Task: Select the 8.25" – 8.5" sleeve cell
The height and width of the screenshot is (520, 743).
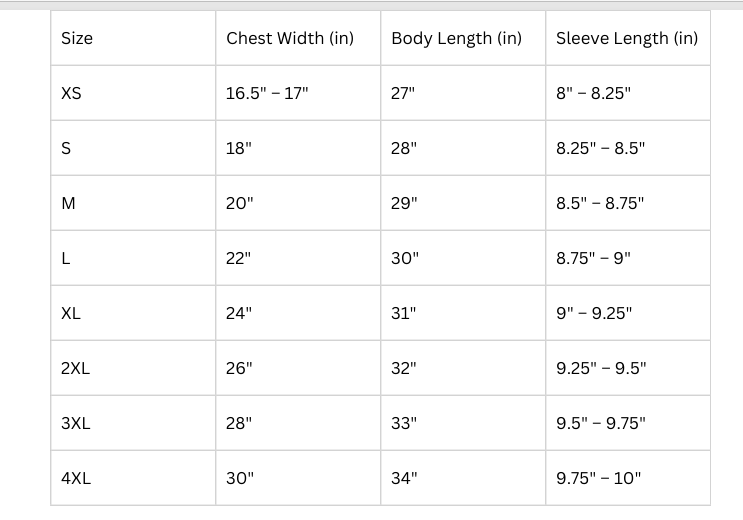Action: tap(628, 148)
